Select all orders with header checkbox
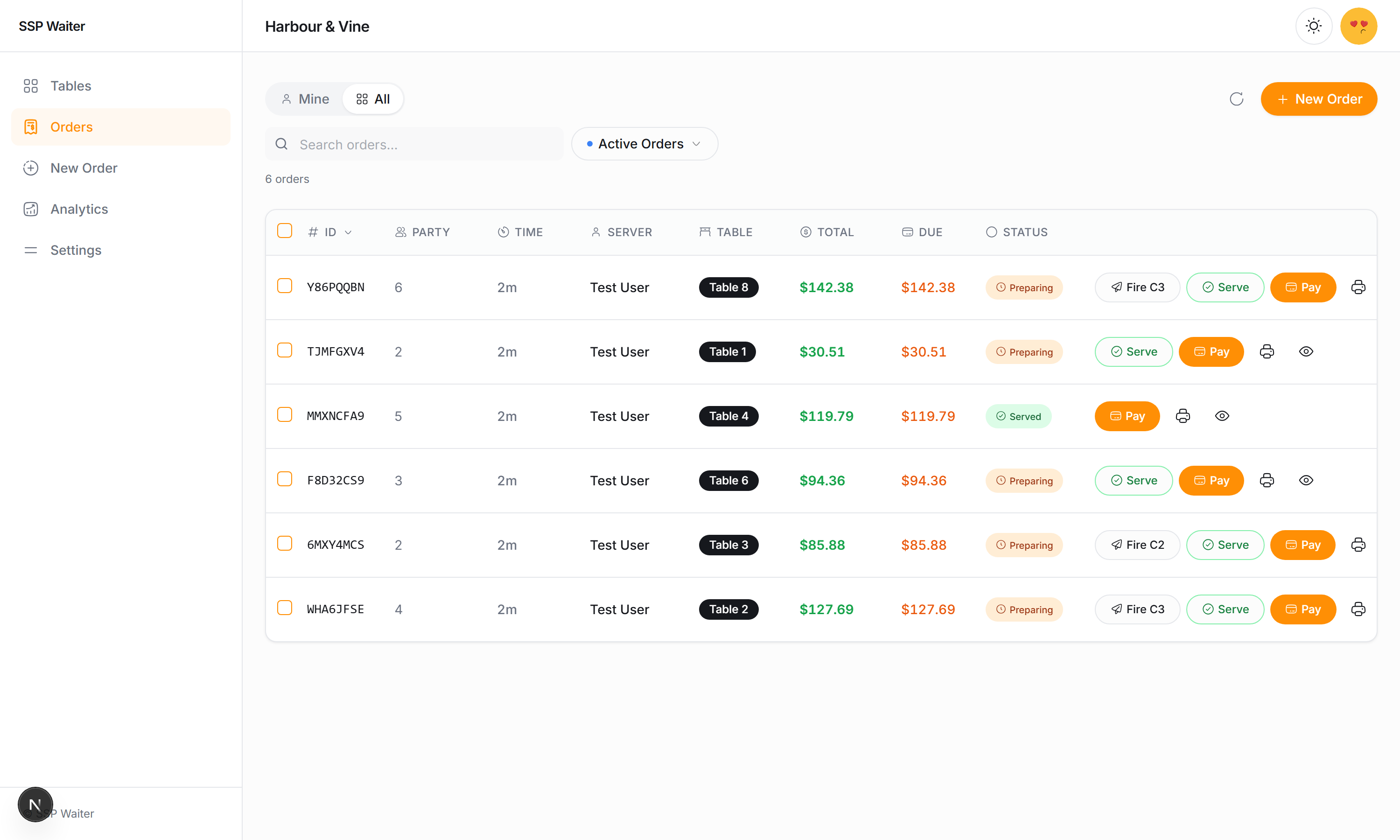The height and width of the screenshot is (840, 1400). click(x=285, y=231)
